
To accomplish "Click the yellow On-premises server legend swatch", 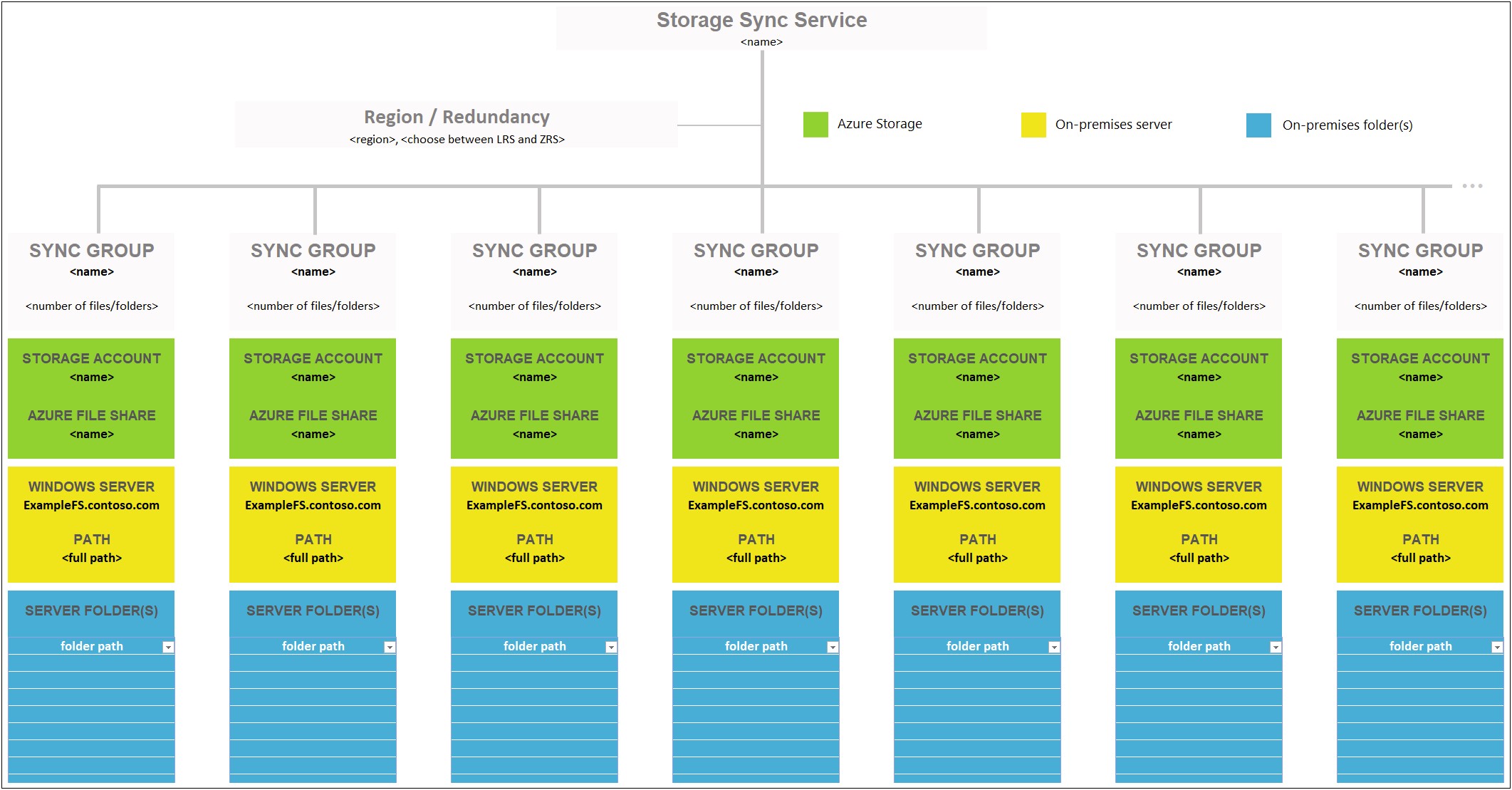I will pos(1033,125).
